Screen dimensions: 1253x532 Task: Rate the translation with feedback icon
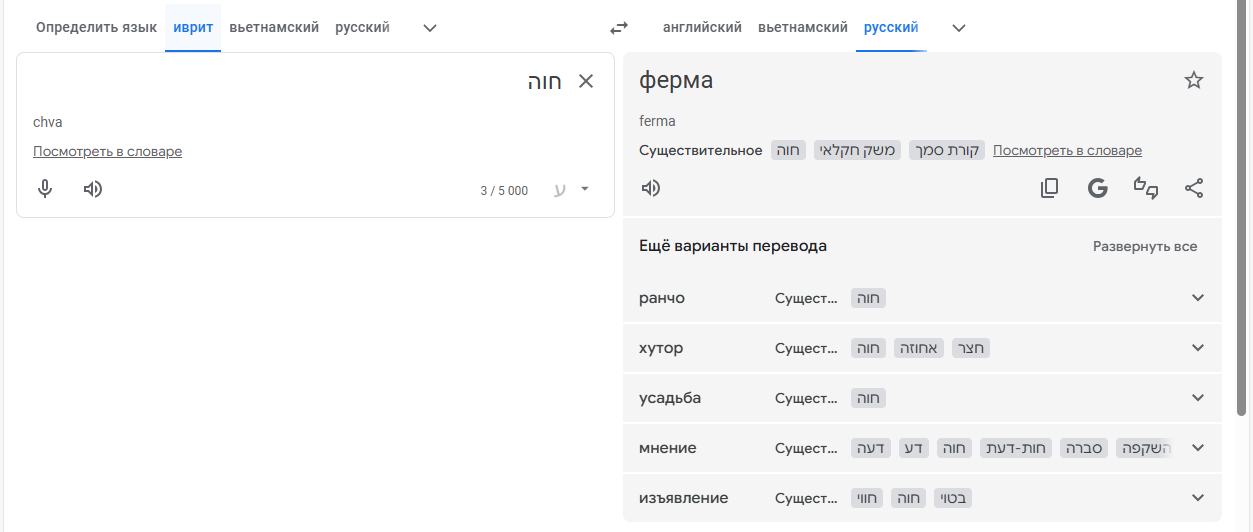pyautogui.click(x=1145, y=188)
